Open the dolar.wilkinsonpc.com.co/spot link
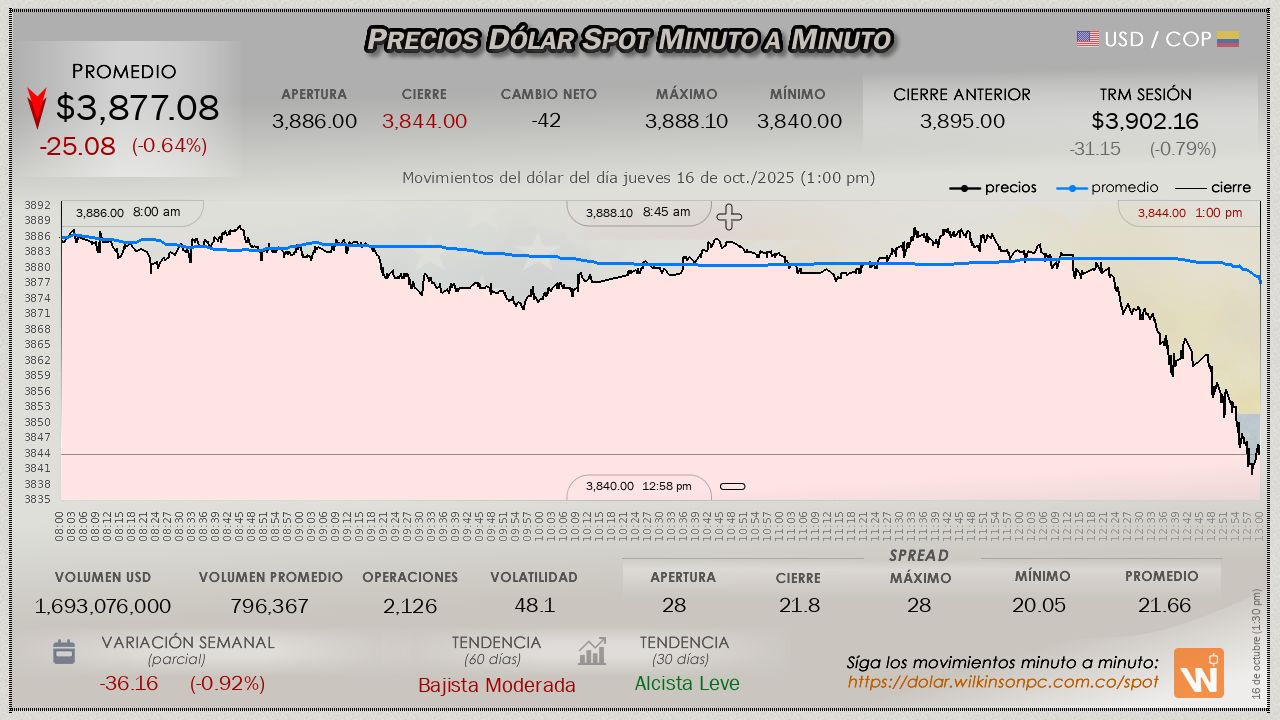This screenshot has height=720, width=1280. click(1002, 682)
